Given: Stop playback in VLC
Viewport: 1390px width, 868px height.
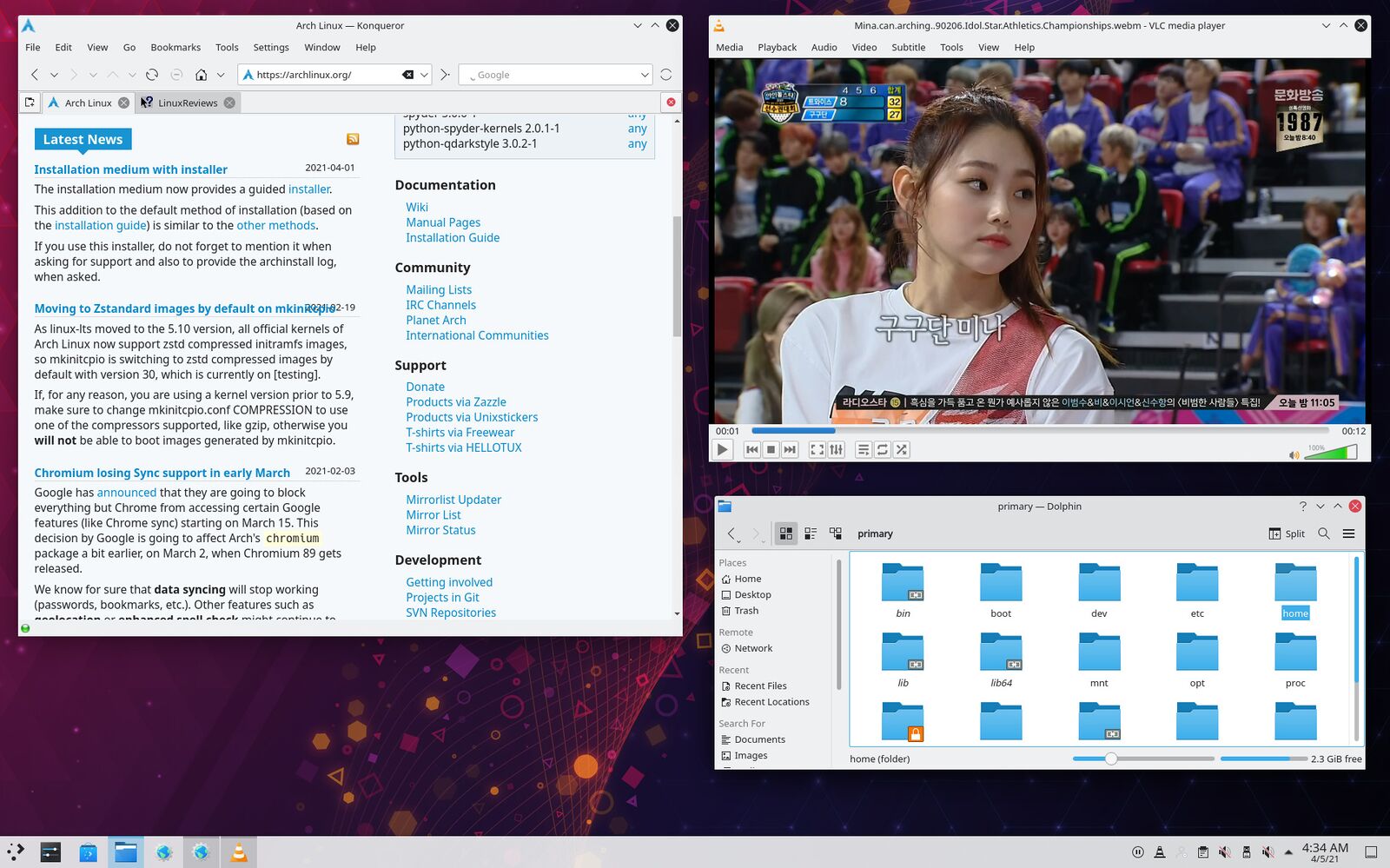Looking at the screenshot, I should tap(771, 449).
